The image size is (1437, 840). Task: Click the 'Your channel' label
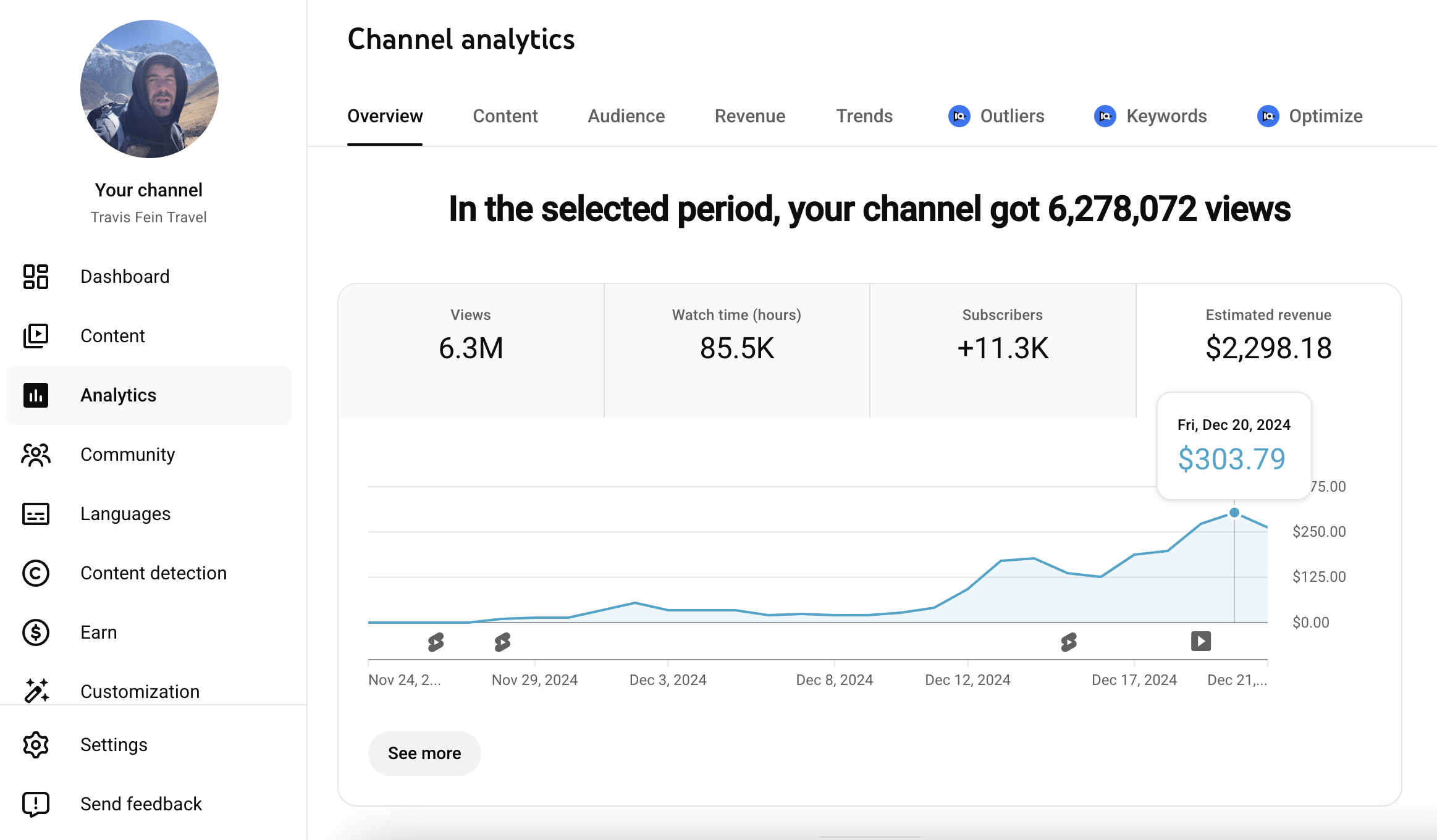(148, 190)
